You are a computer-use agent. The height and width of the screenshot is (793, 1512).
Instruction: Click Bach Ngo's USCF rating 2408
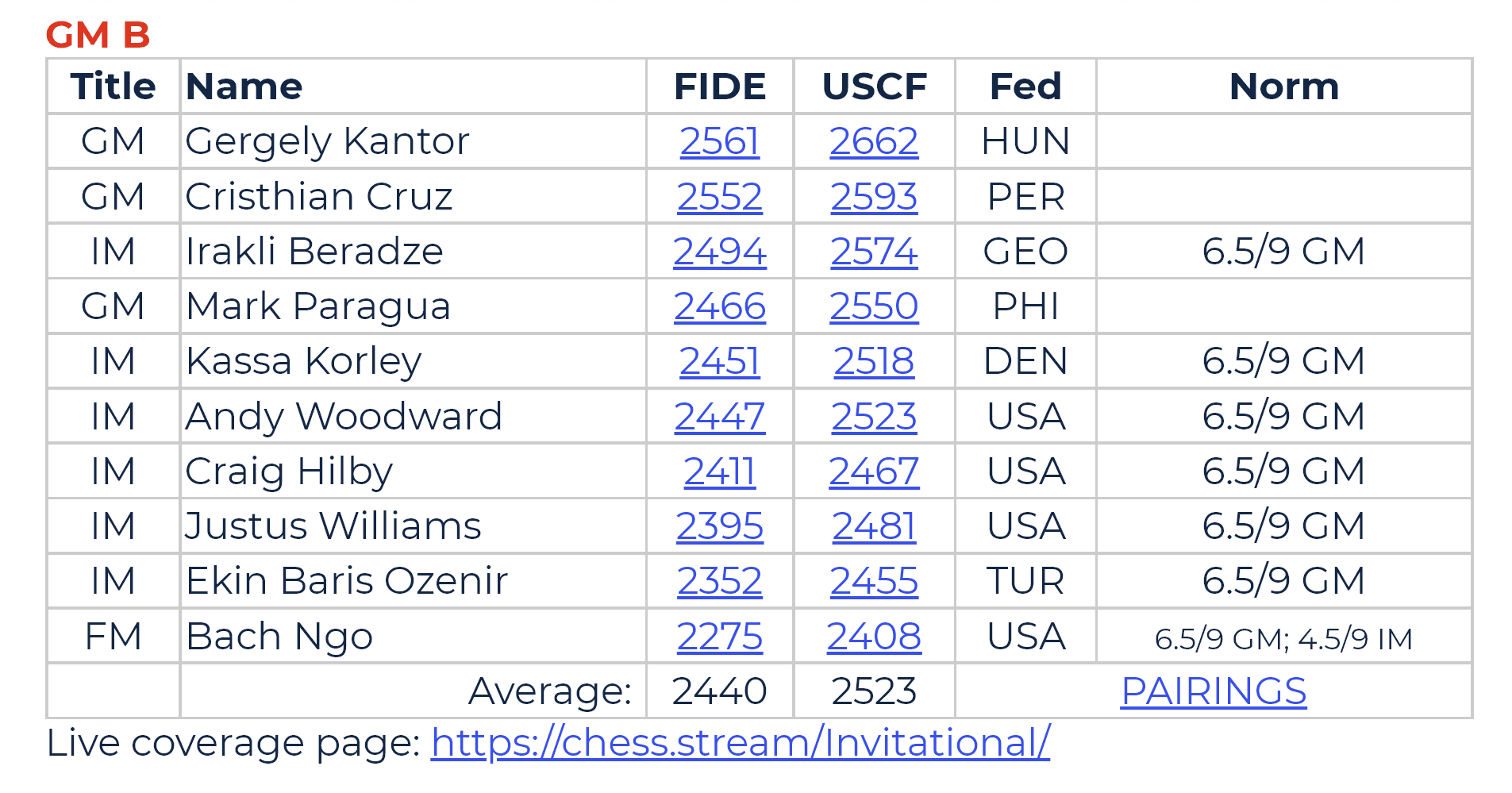(x=874, y=636)
